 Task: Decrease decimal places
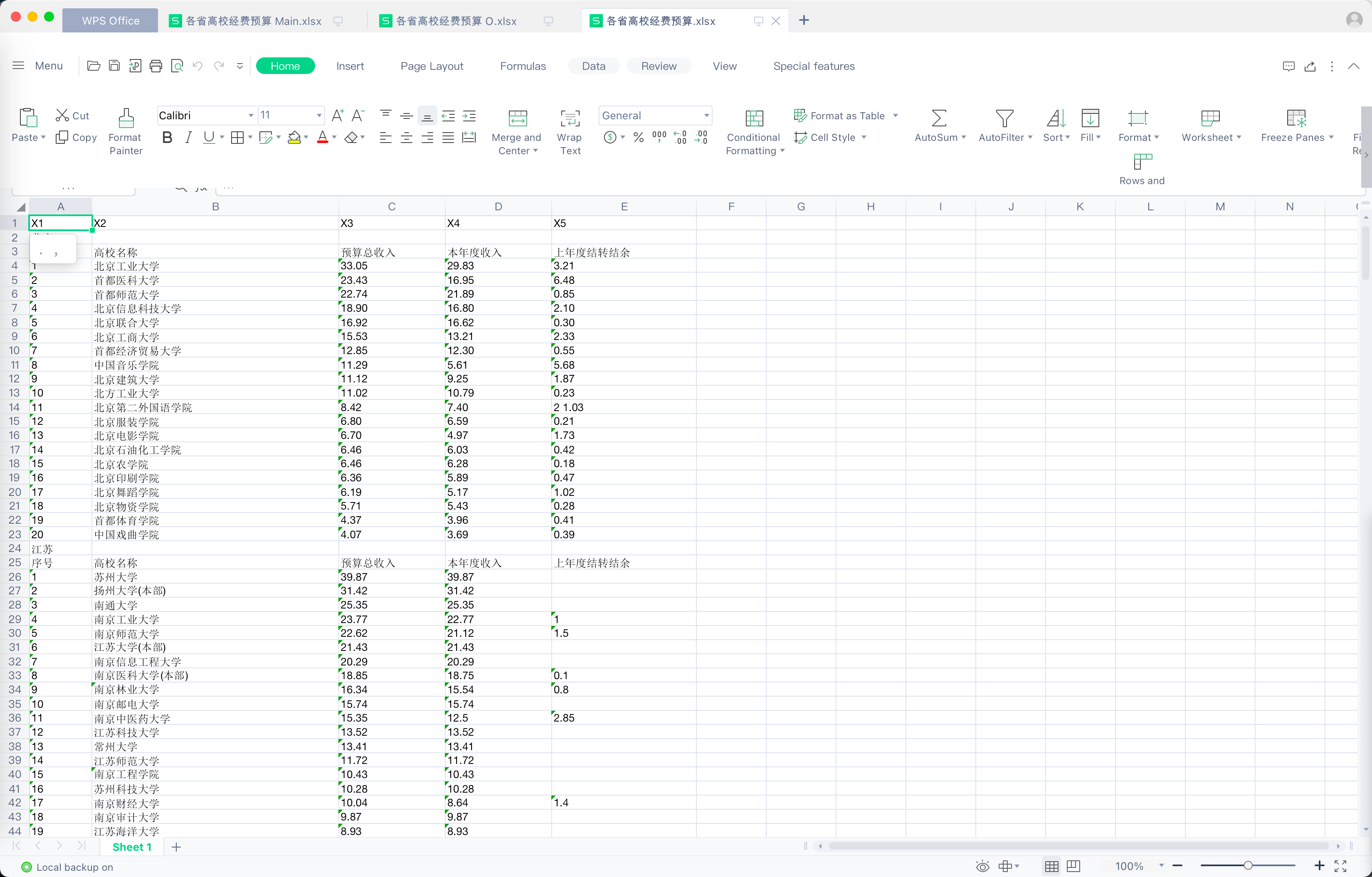701,137
